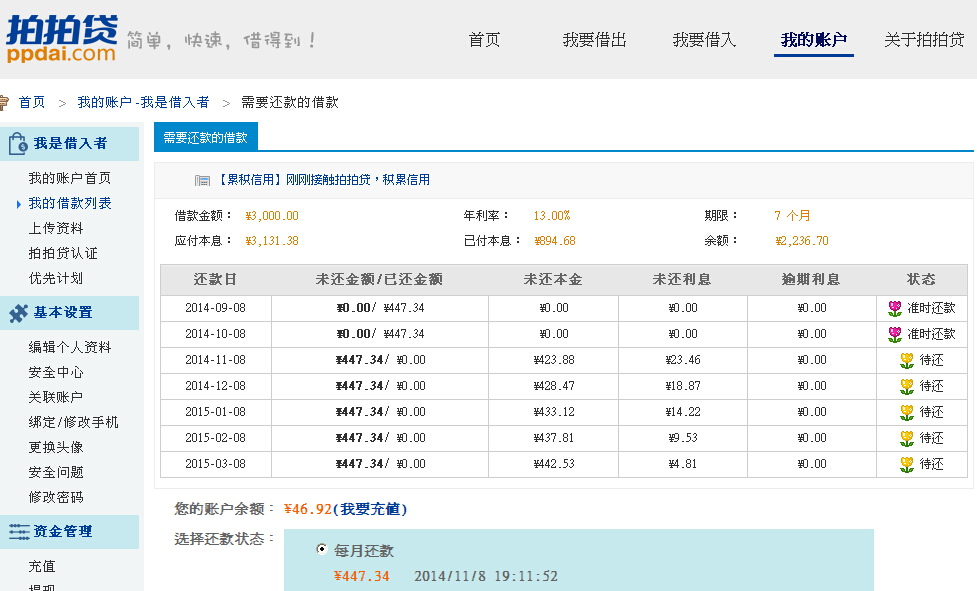Open the 我要借出 navigation menu
977x591 pixels.
594,40
